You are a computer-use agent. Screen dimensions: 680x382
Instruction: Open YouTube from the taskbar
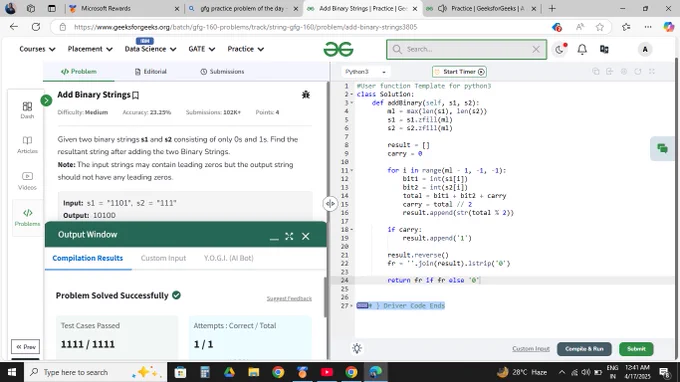(x=327, y=372)
